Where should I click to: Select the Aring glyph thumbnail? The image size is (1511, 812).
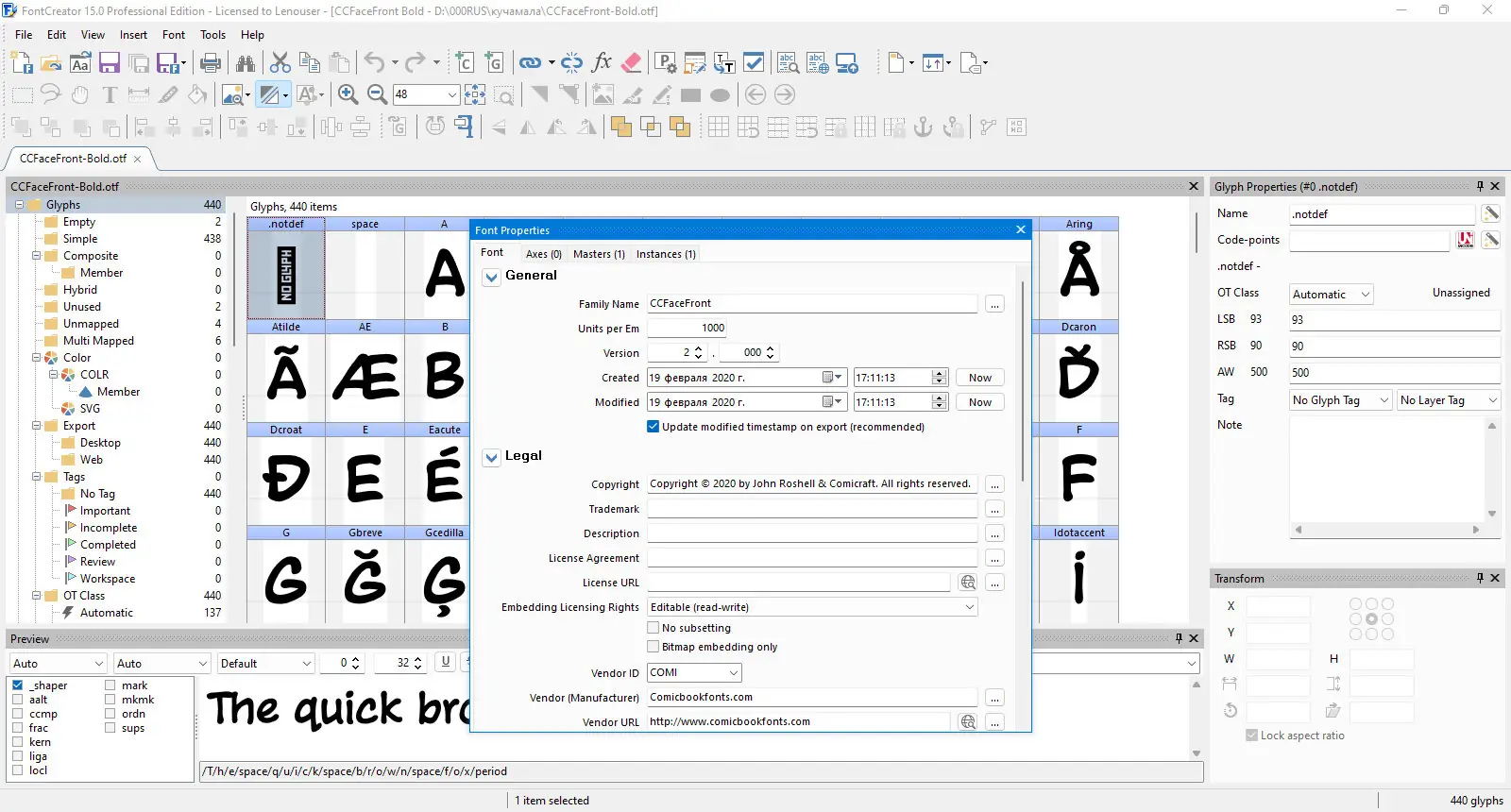1078,268
